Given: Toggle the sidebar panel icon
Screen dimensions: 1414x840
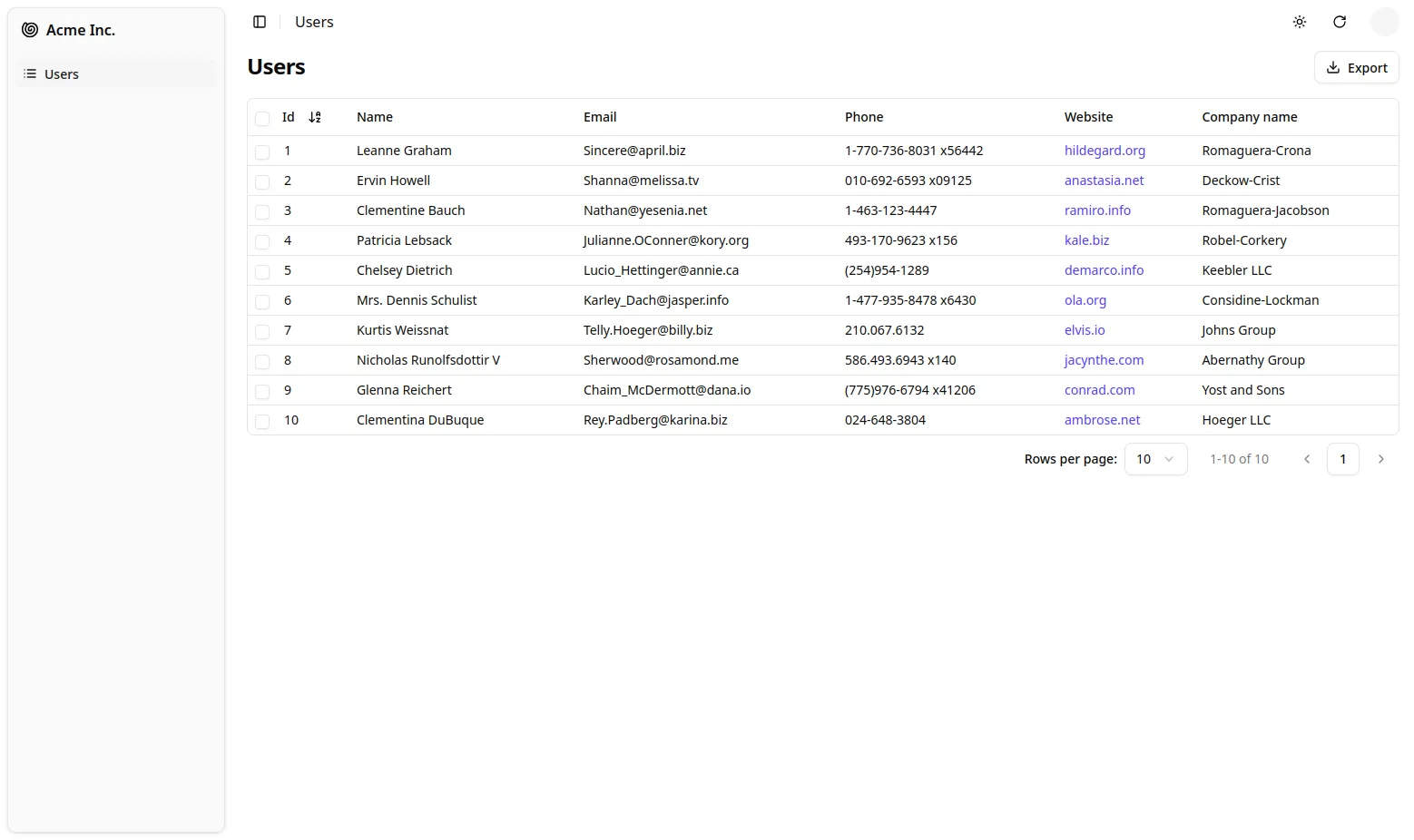Looking at the screenshot, I should click(x=260, y=21).
